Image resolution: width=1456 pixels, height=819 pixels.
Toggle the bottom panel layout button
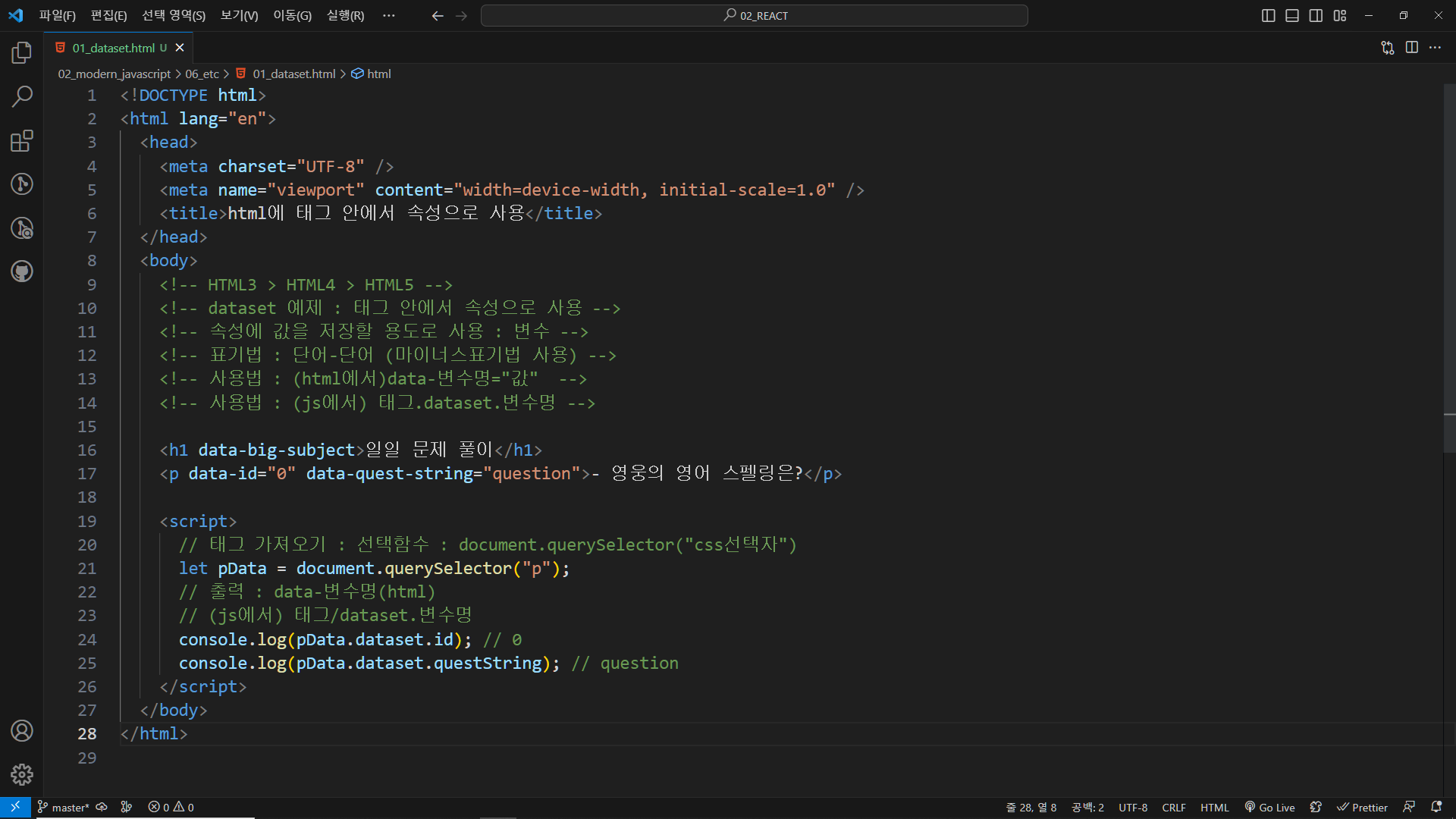pos(1292,16)
